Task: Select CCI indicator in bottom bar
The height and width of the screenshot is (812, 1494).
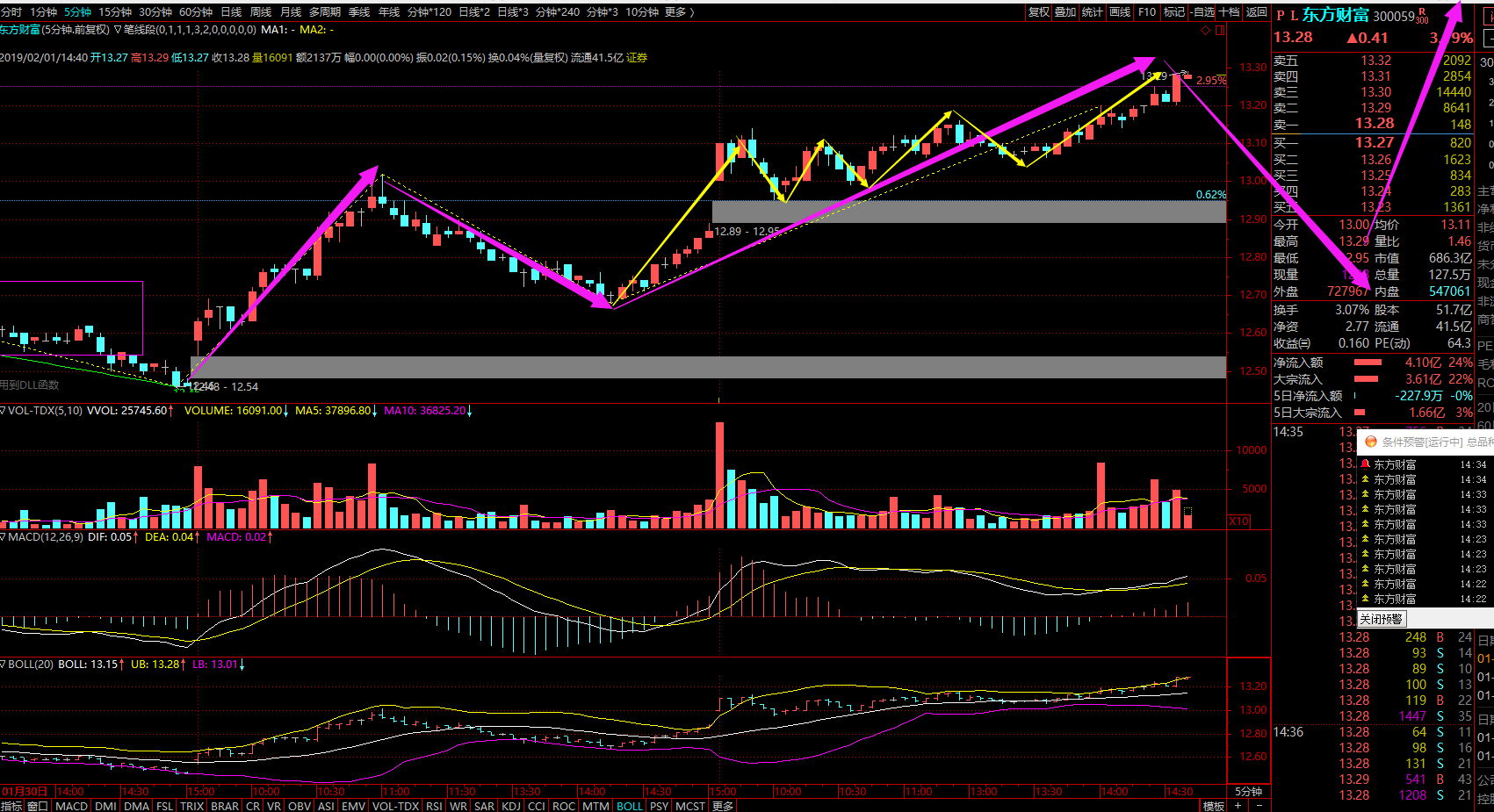Action: click(537, 806)
